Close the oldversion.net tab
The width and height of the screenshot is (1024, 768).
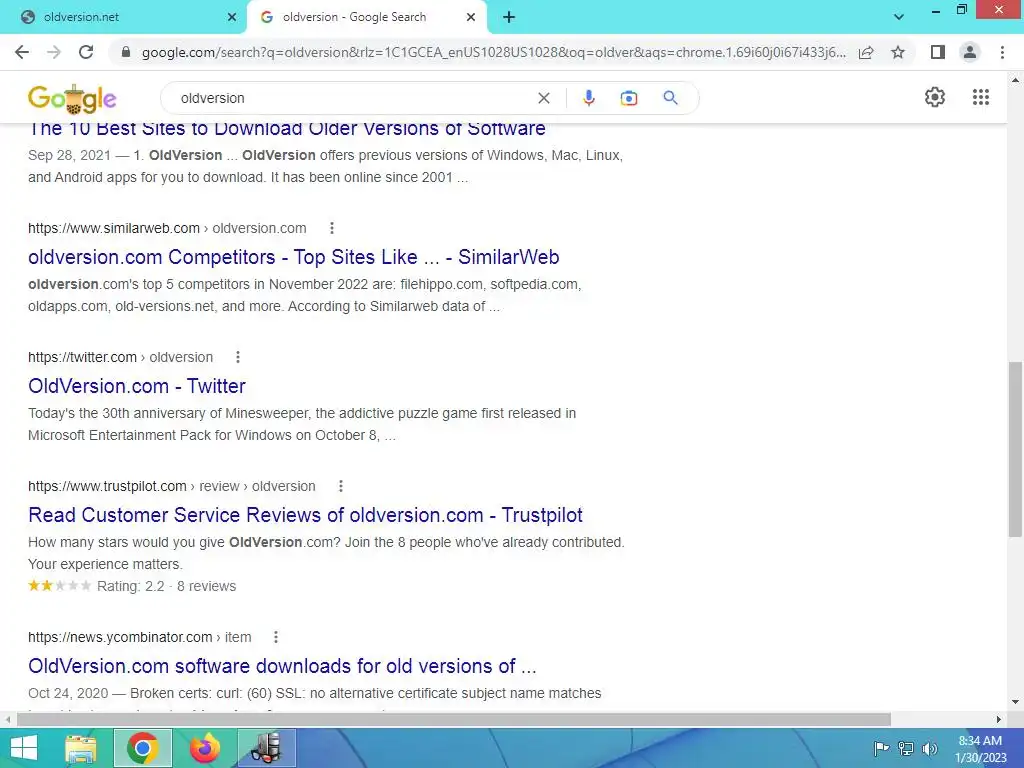tap(232, 18)
